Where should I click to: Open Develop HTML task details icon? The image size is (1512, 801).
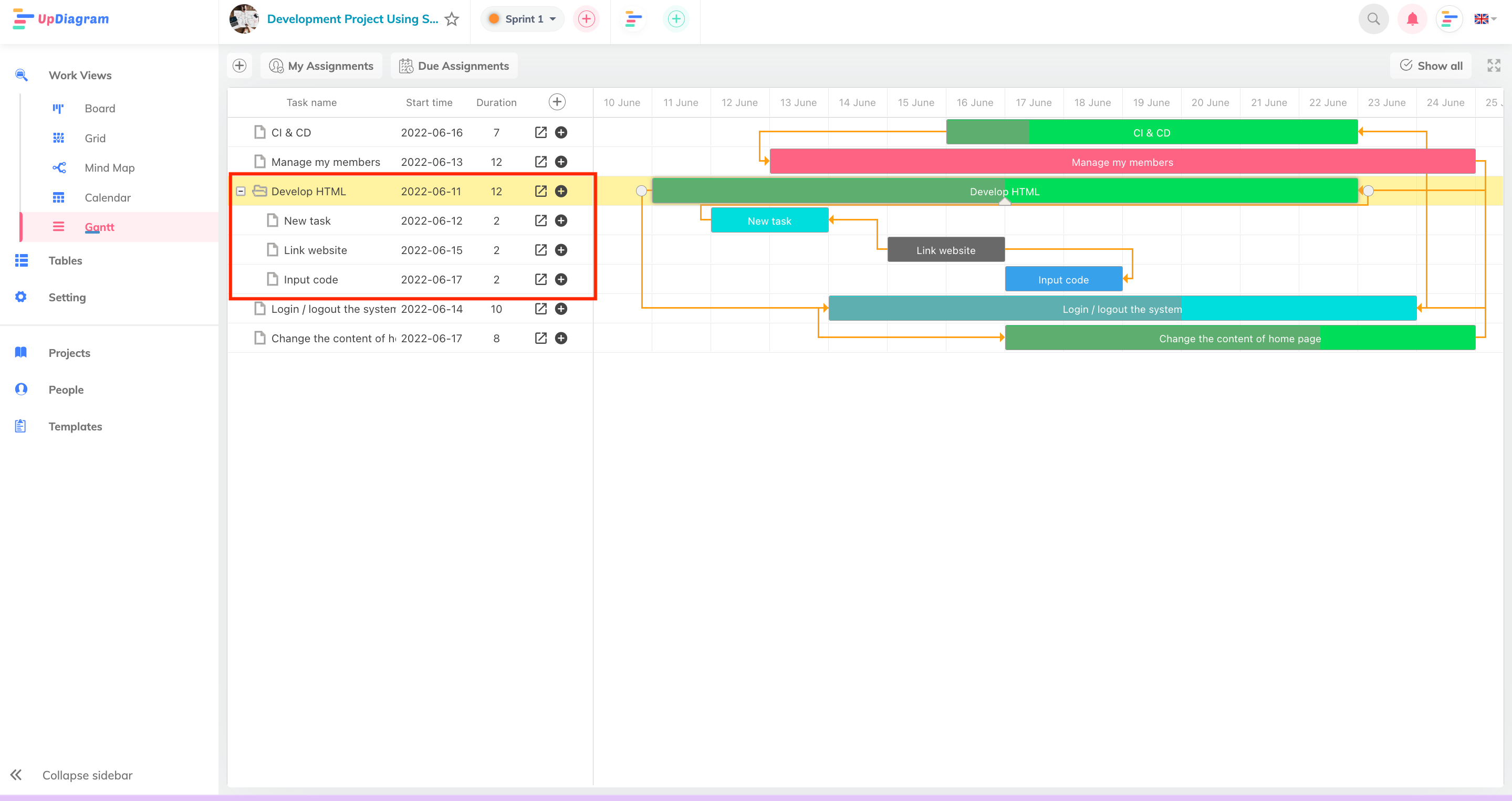[x=540, y=191]
